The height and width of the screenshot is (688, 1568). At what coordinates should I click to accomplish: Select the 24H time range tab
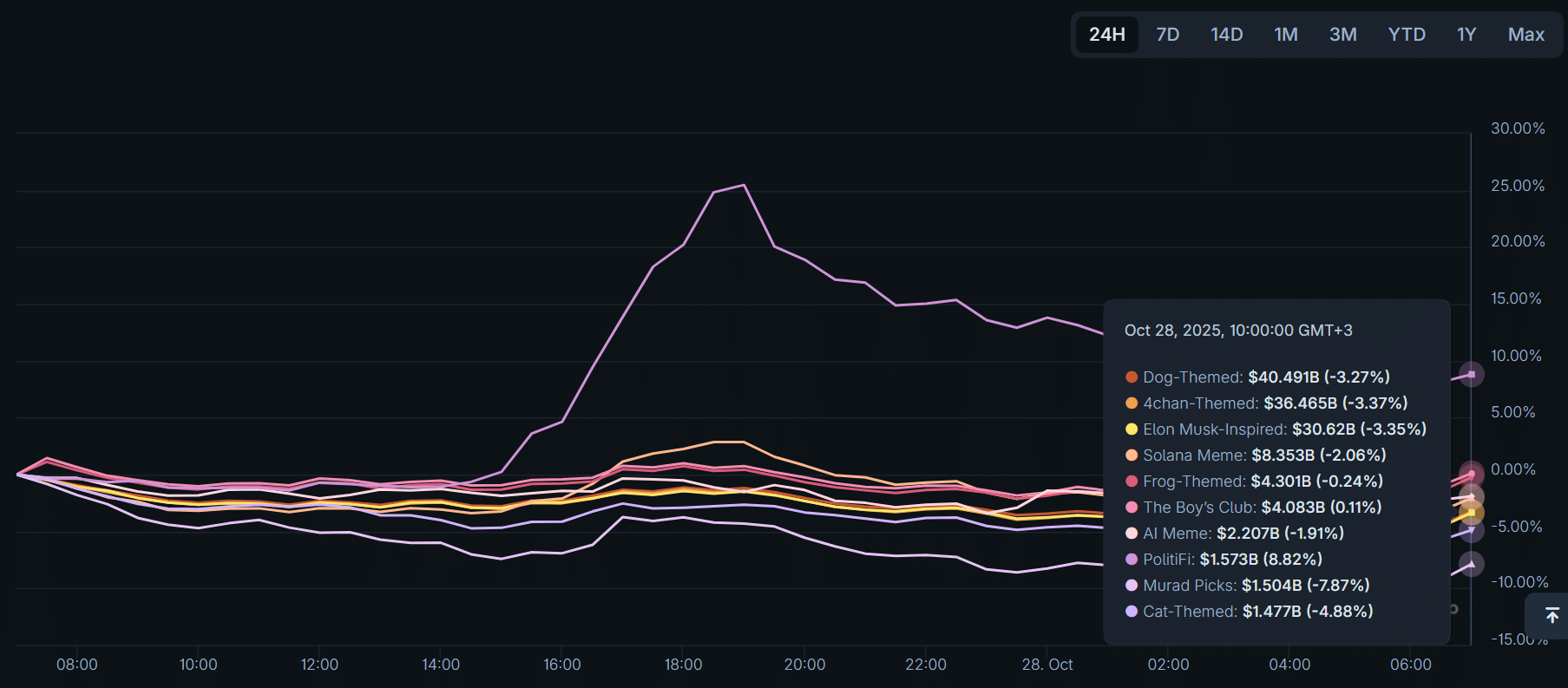[1106, 35]
